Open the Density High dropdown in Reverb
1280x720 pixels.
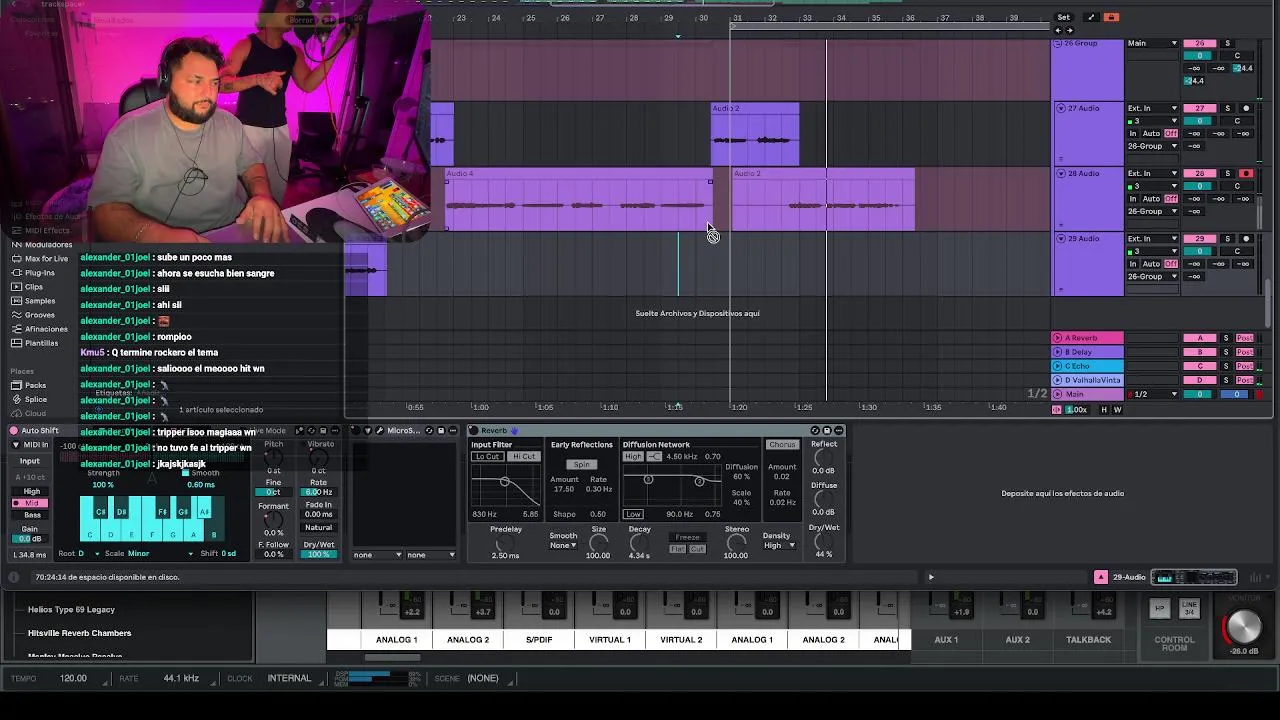pyautogui.click(x=780, y=546)
